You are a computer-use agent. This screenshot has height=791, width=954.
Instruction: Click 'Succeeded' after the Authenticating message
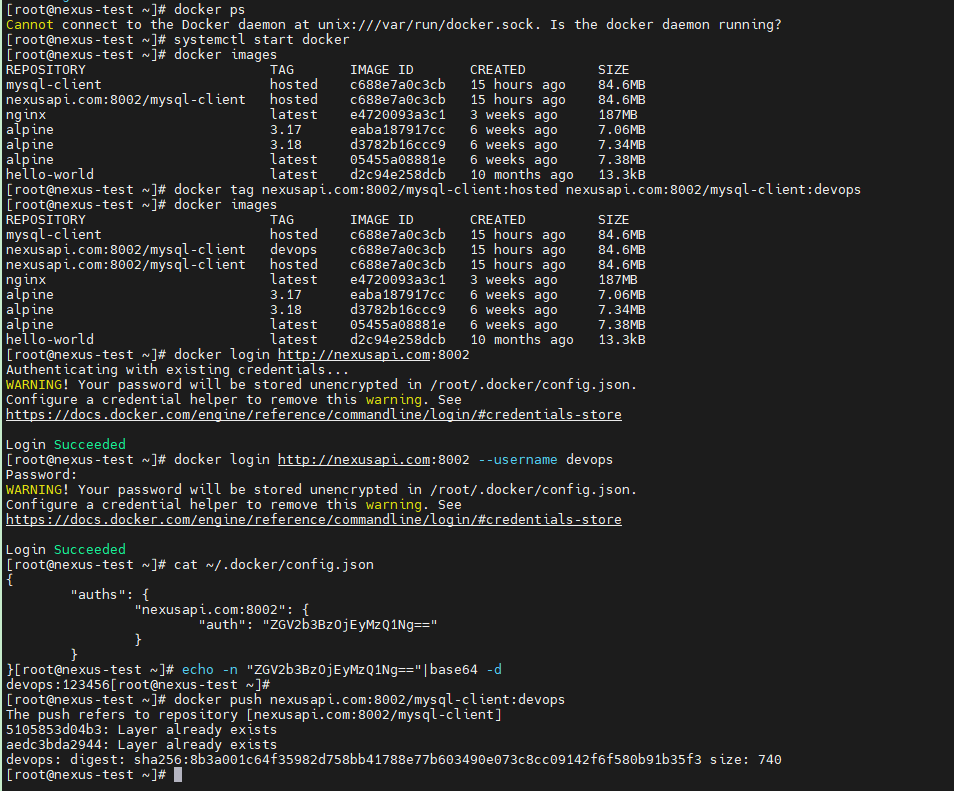tap(89, 445)
